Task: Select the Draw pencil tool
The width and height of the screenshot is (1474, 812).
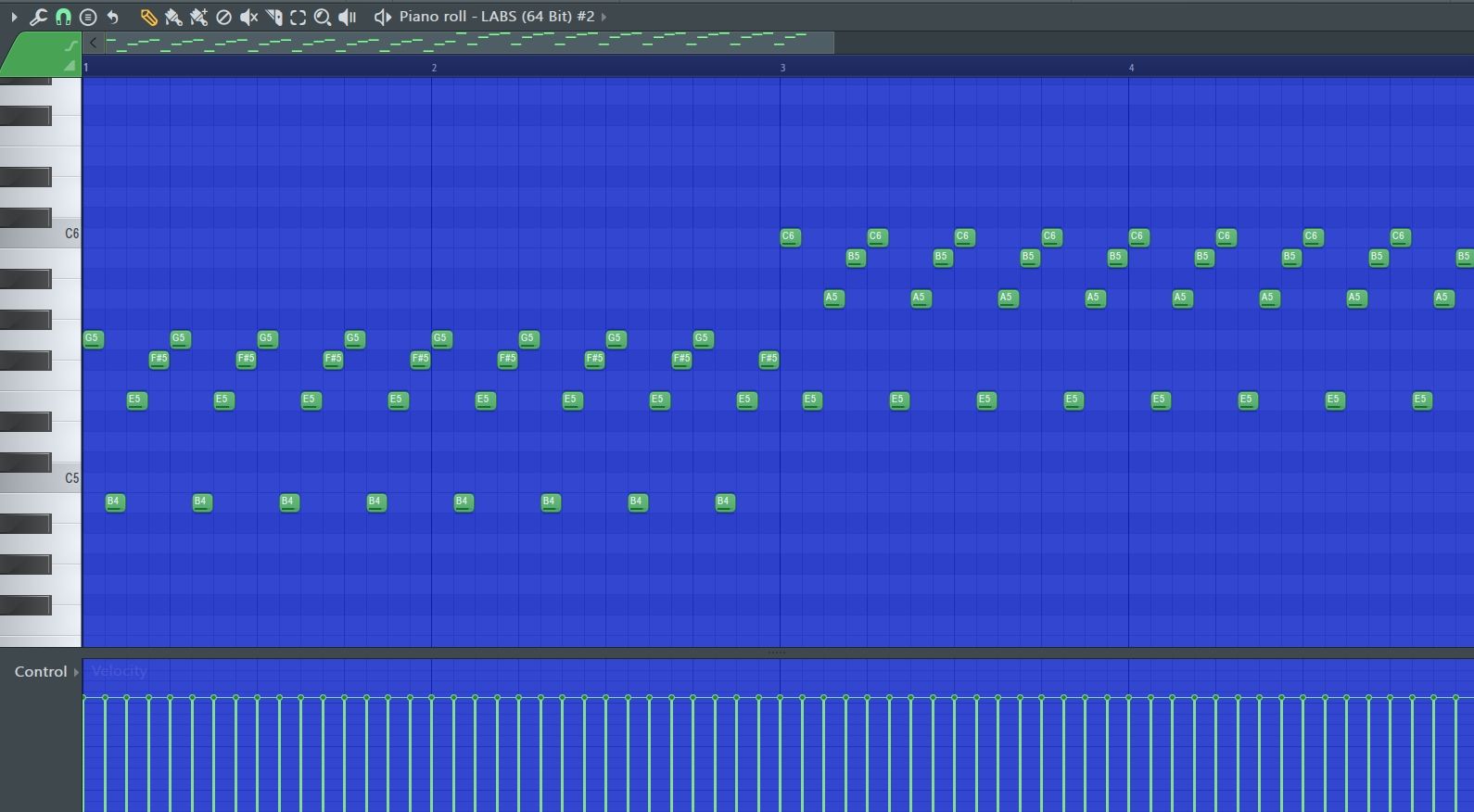Action: pyautogui.click(x=148, y=17)
